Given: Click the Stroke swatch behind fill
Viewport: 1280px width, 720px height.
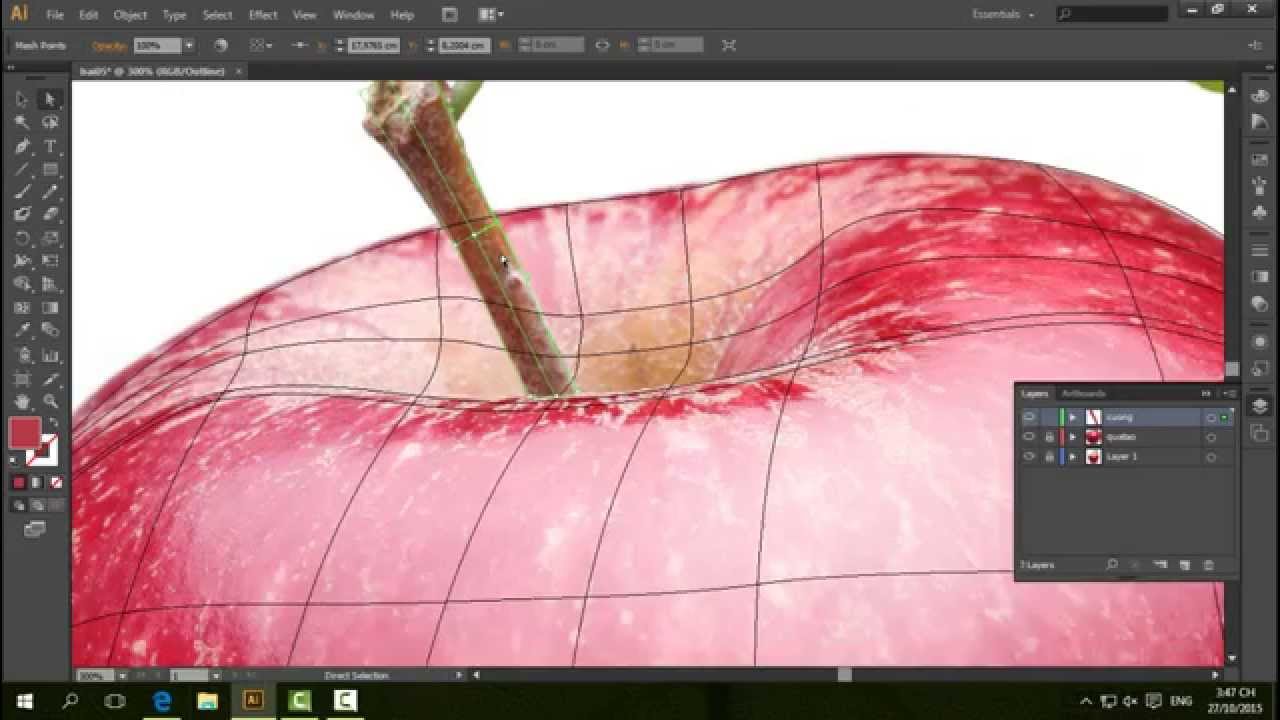Looking at the screenshot, I should pyautogui.click(x=44, y=452).
